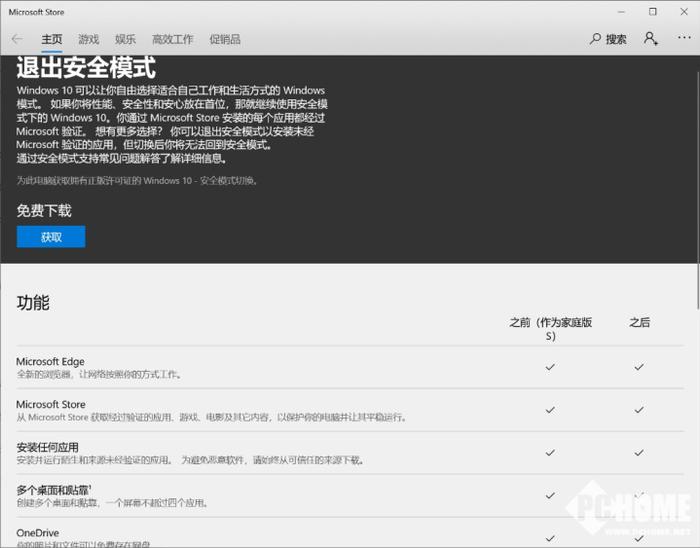Switch to the 娱乐 tab
Image resolution: width=700 pixels, height=548 pixels.
tap(125, 39)
